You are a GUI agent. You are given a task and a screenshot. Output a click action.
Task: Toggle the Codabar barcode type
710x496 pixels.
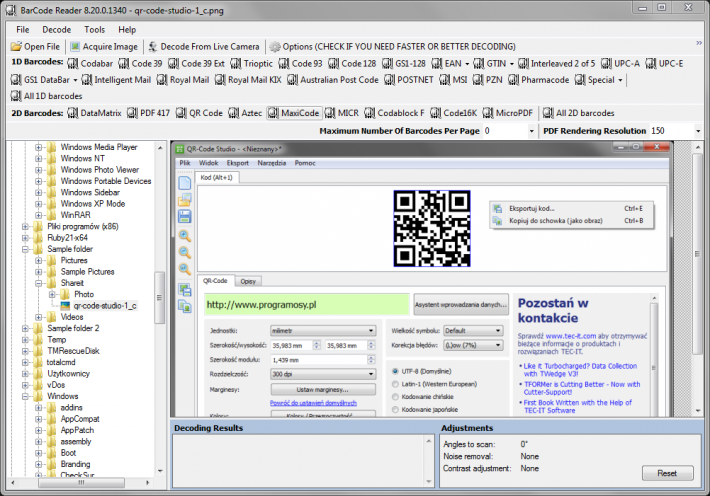(90, 63)
